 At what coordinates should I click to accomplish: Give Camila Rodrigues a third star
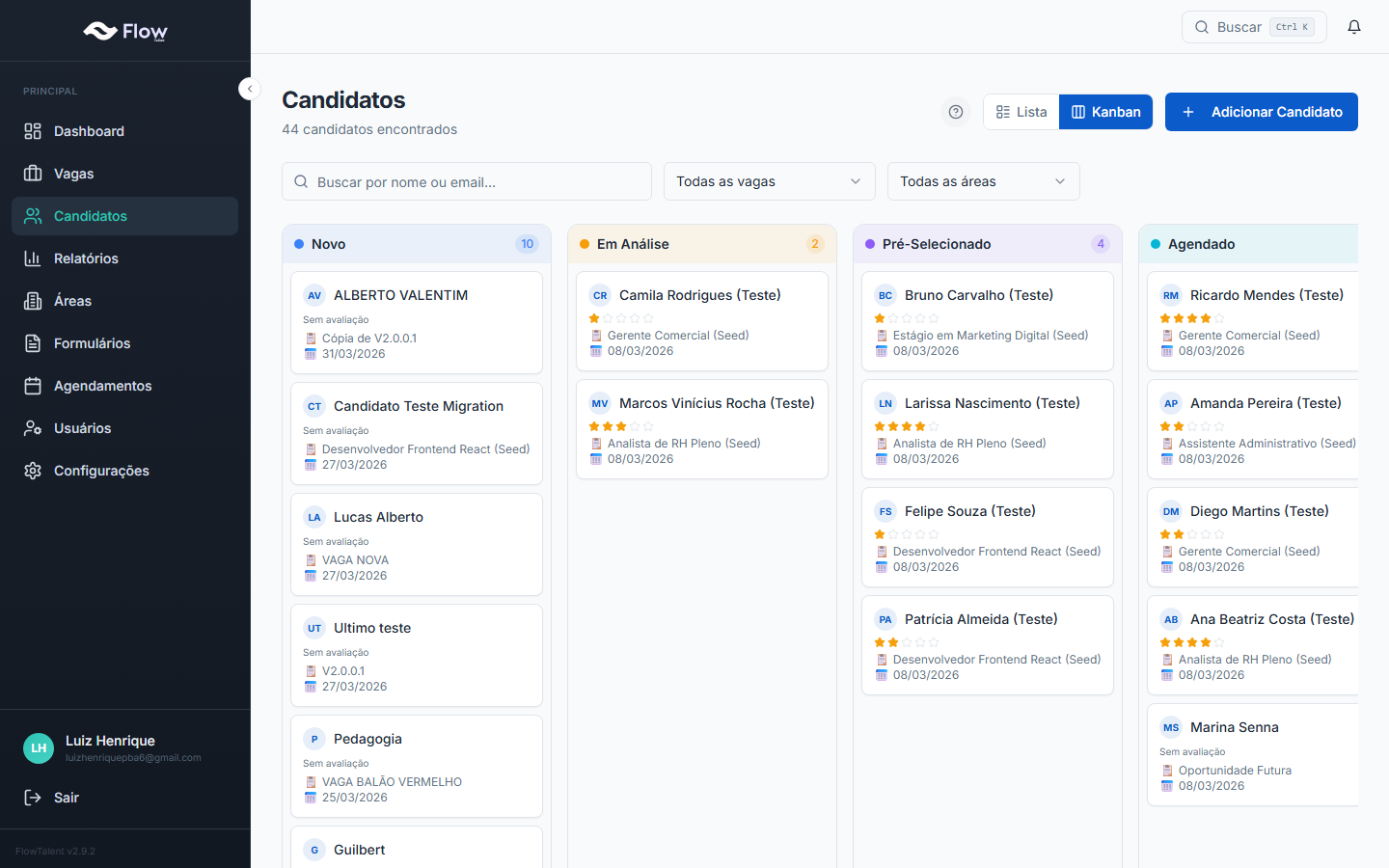point(621,316)
